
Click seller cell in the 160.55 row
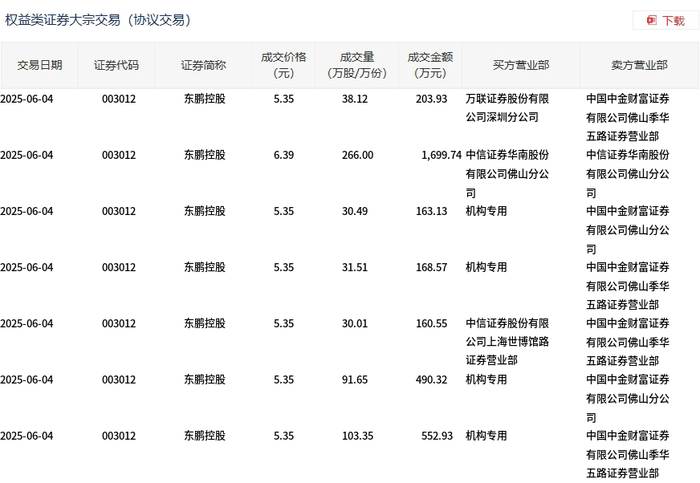[628, 342]
